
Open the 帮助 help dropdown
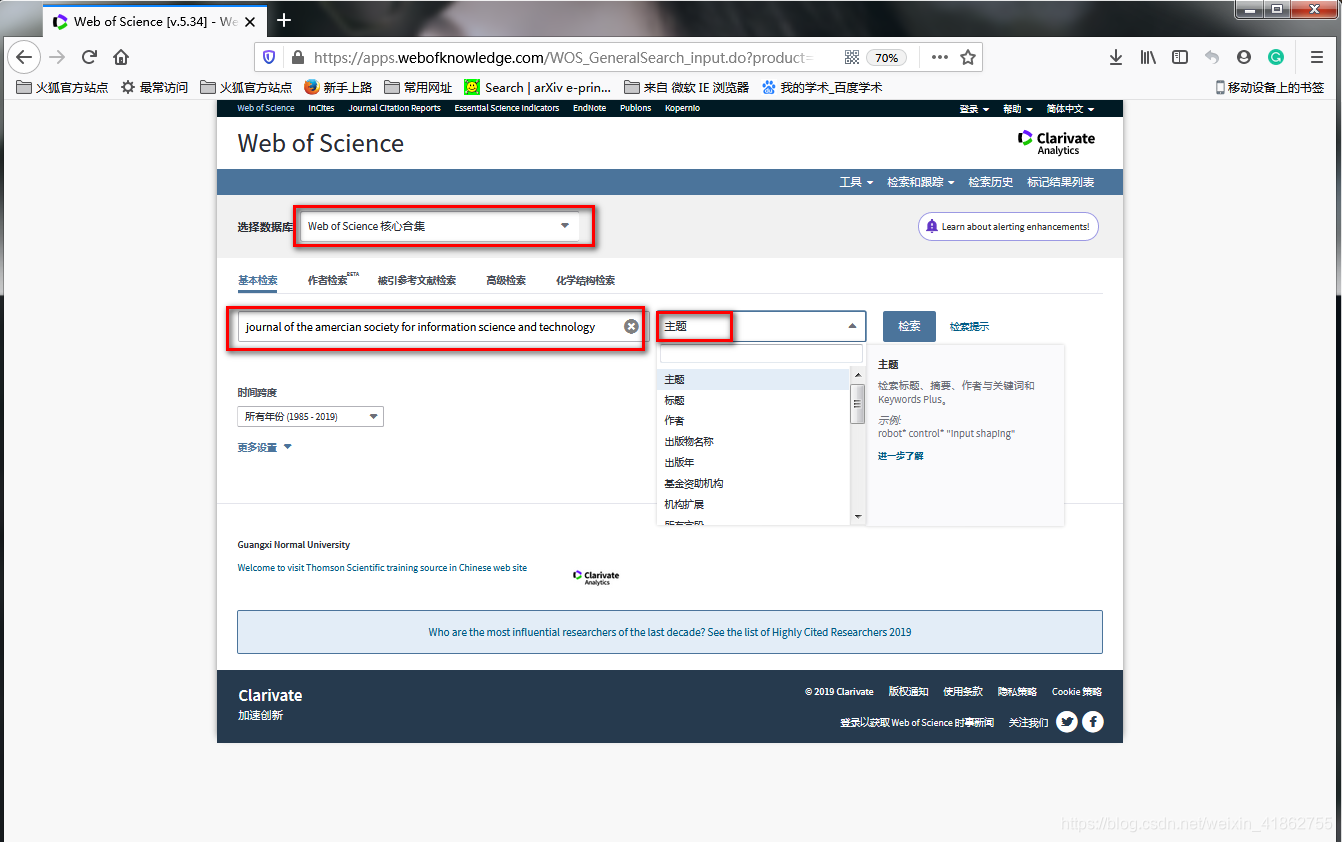tap(1018, 109)
